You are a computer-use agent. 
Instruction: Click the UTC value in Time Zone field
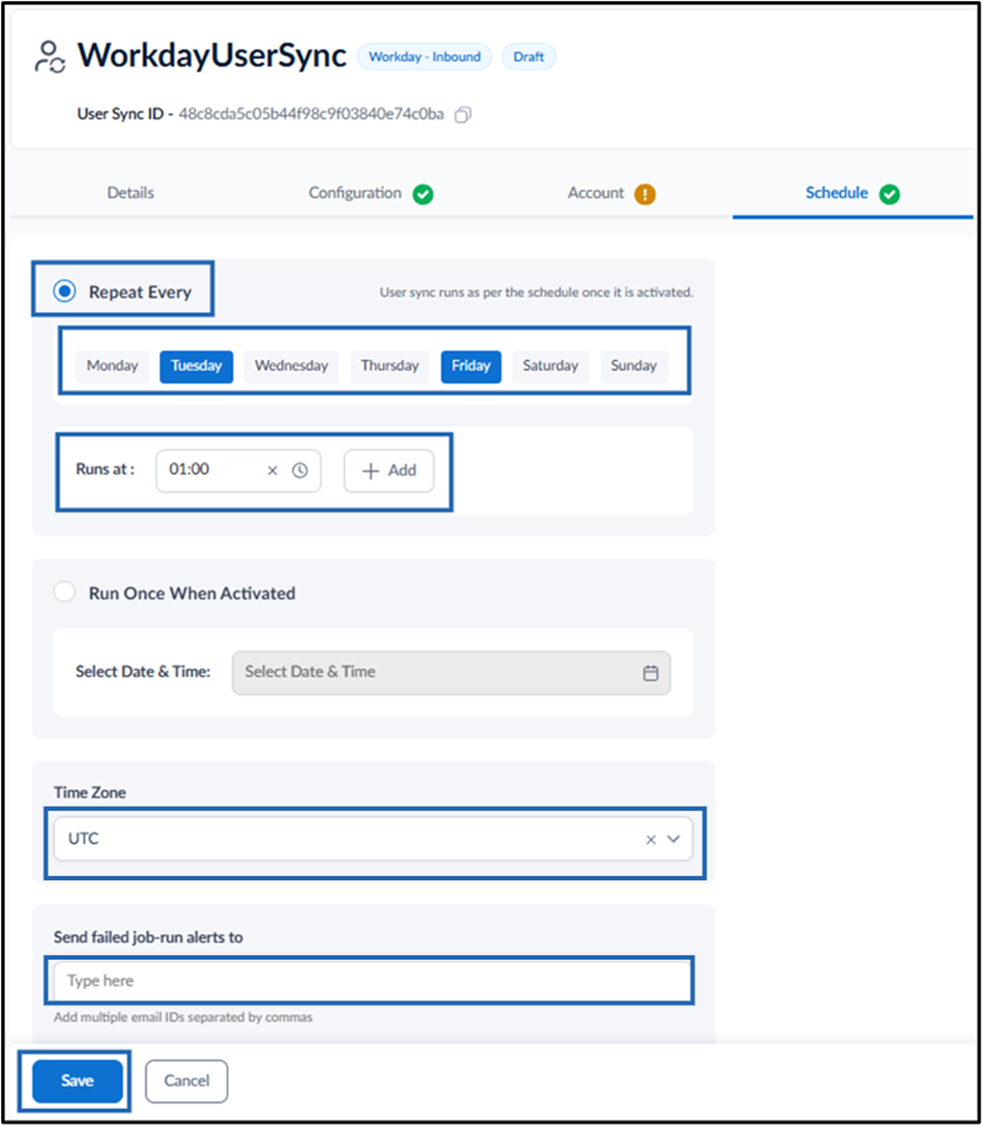click(x=83, y=839)
